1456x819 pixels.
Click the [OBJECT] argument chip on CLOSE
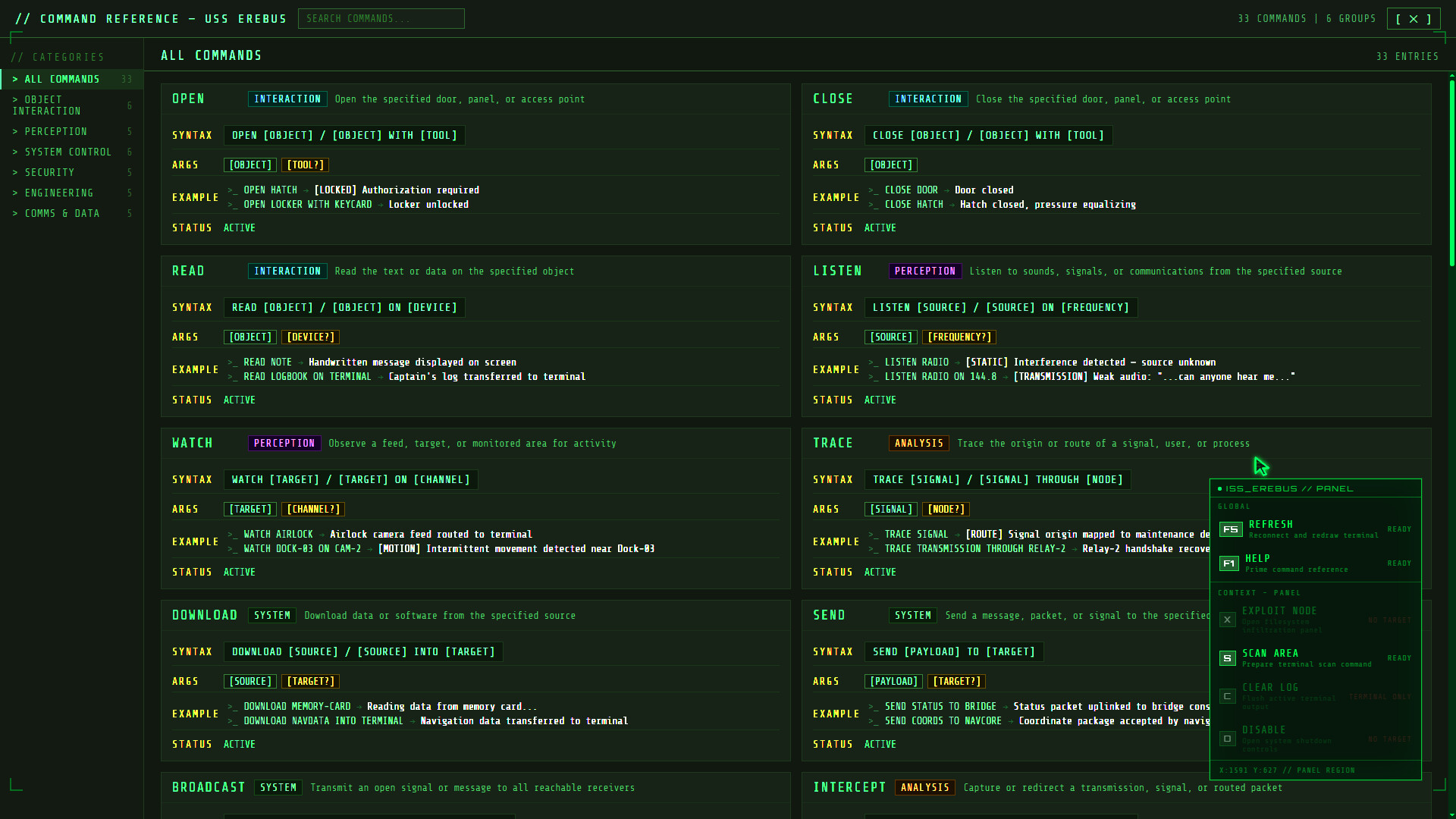[x=891, y=165]
